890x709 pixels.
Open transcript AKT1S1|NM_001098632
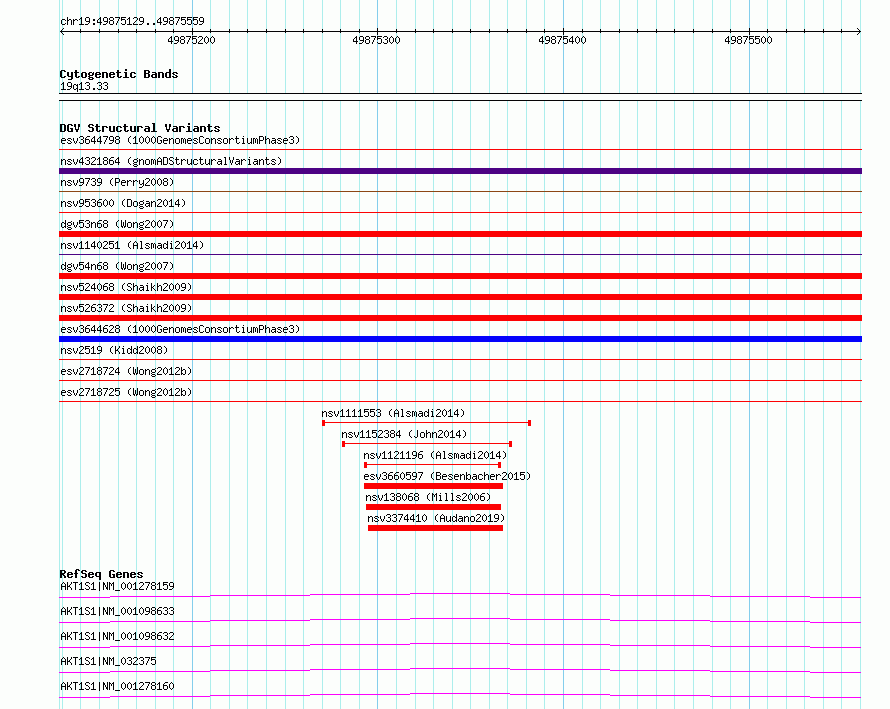(x=117, y=636)
